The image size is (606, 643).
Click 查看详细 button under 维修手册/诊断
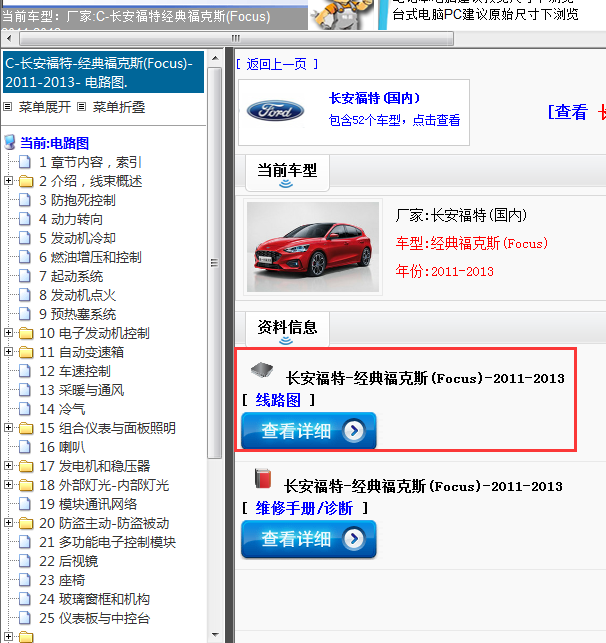[x=308, y=539]
